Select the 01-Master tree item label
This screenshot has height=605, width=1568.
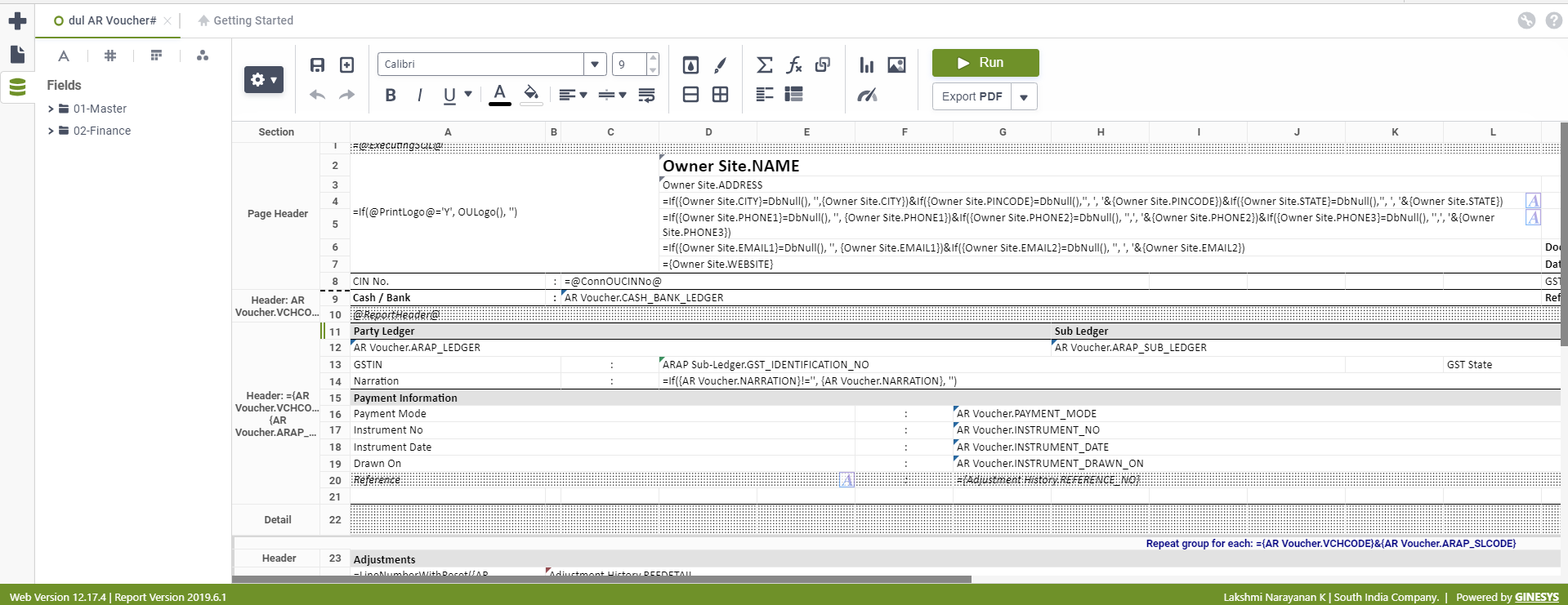[x=100, y=109]
